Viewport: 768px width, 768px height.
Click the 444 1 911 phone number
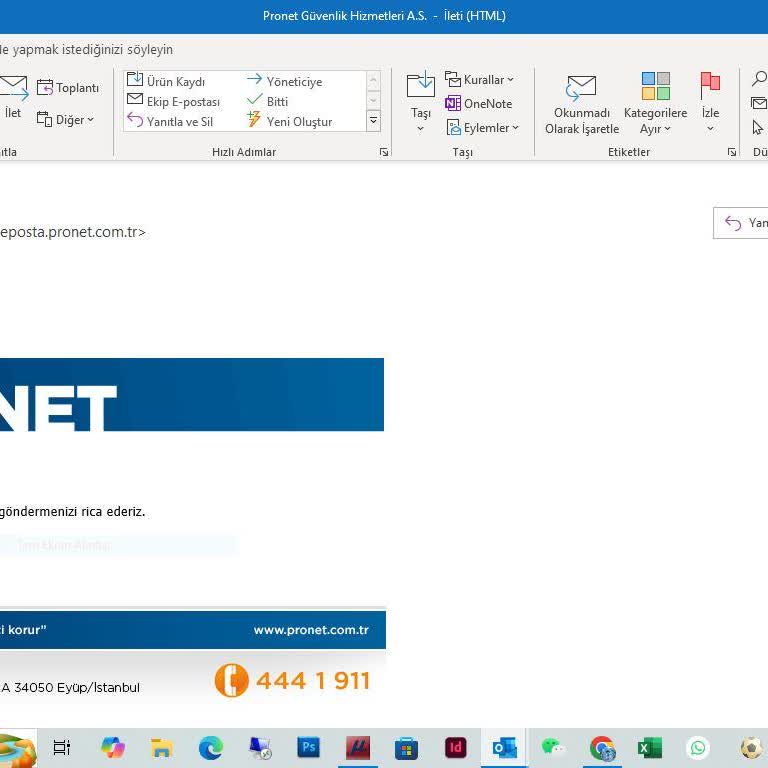(x=312, y=681)
